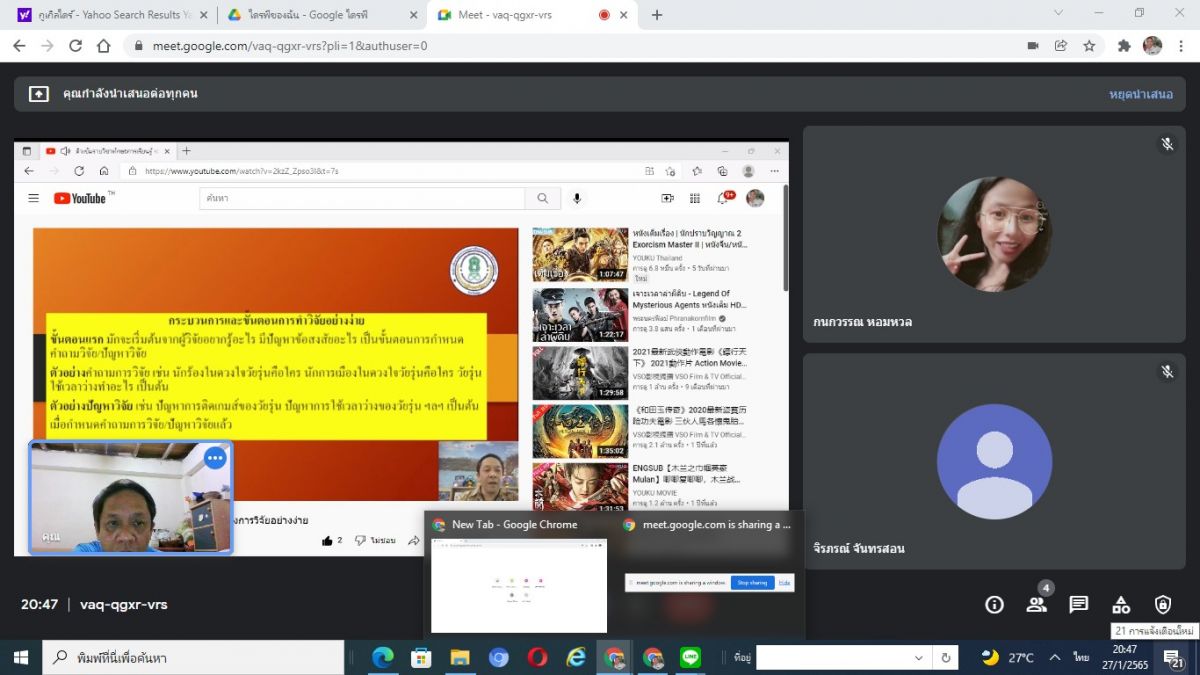This screenshot has width=1200, height=675.
Task: Open the meeting details info icon
Action: click(994, 605)
